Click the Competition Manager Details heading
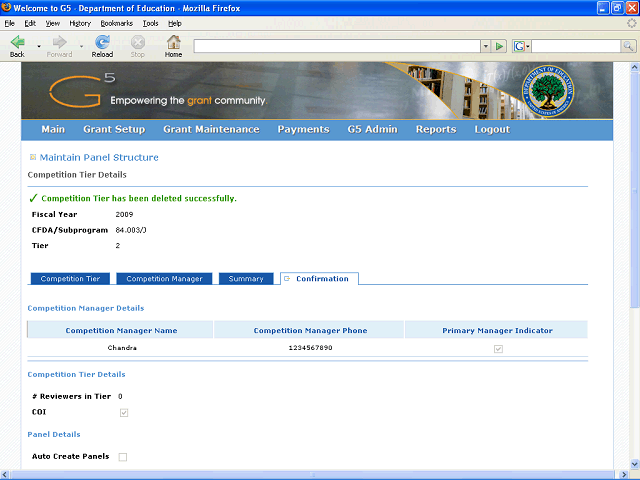 click(x=86, y=308)
